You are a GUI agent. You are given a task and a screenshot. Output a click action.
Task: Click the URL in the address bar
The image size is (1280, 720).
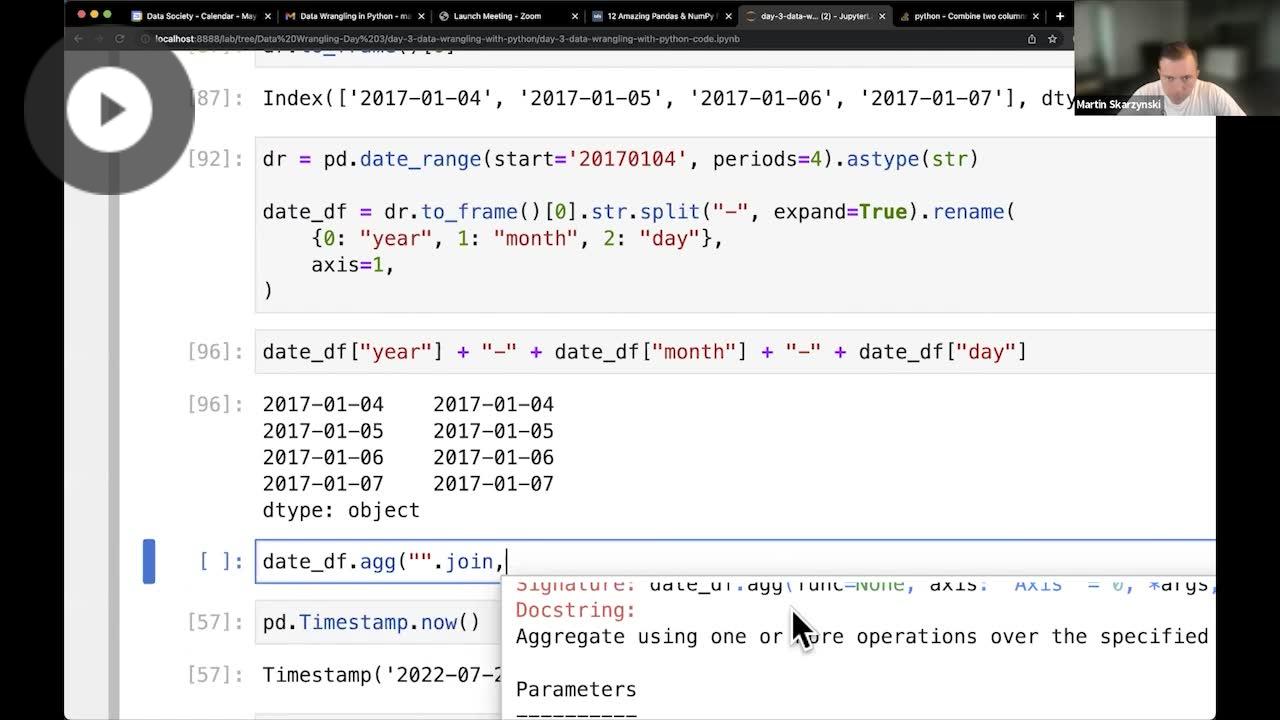[400, 39]
